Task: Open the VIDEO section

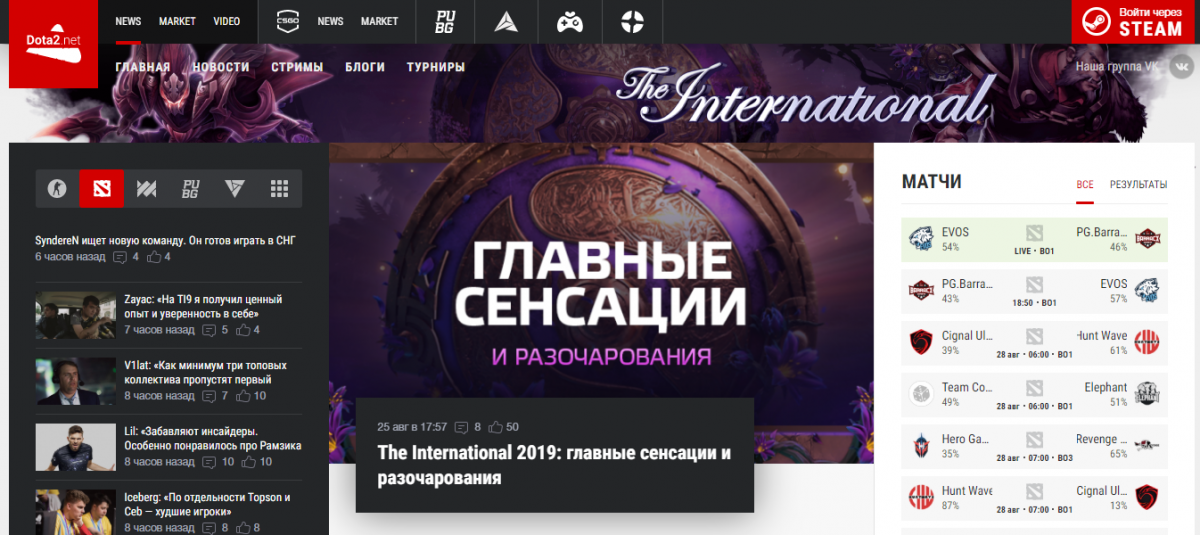Action: 227,21
